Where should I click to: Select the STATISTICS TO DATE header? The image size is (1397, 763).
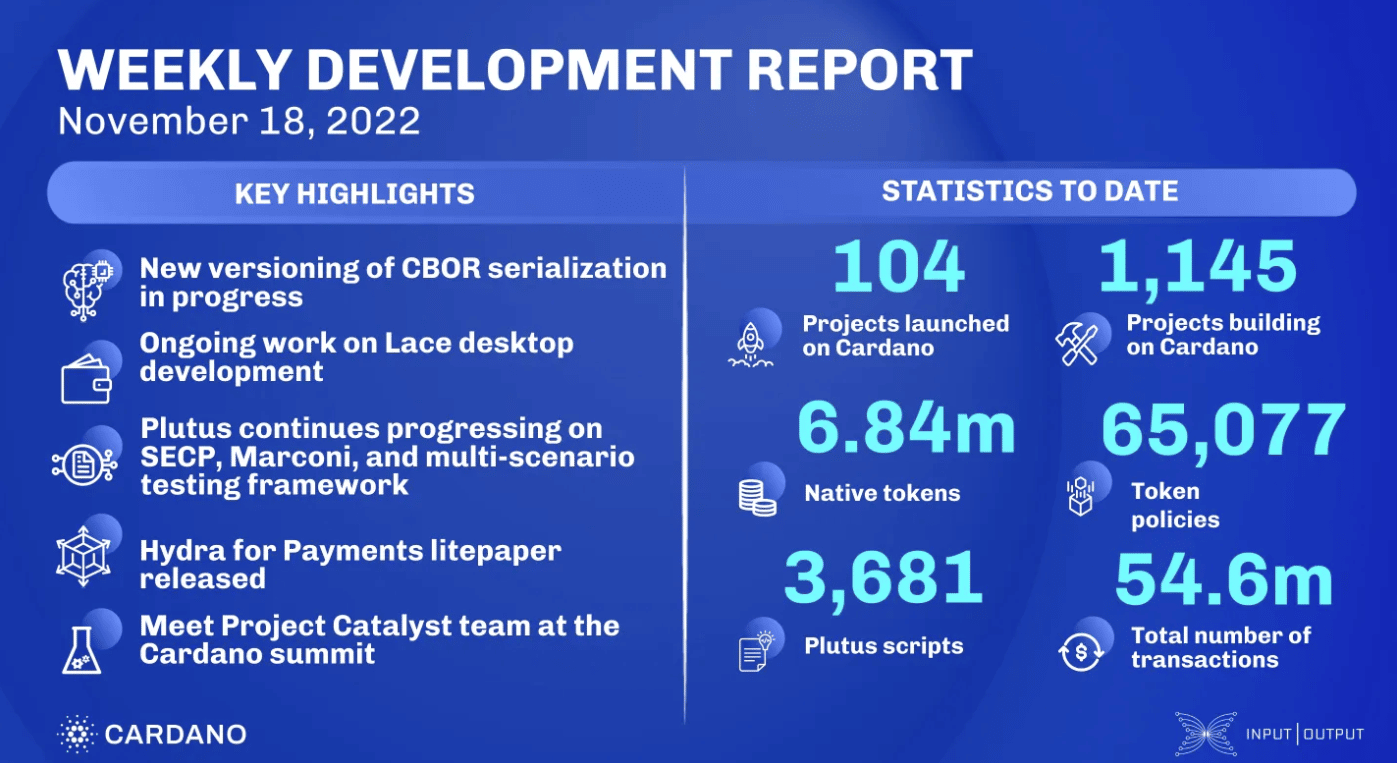tap(1030, 191)
